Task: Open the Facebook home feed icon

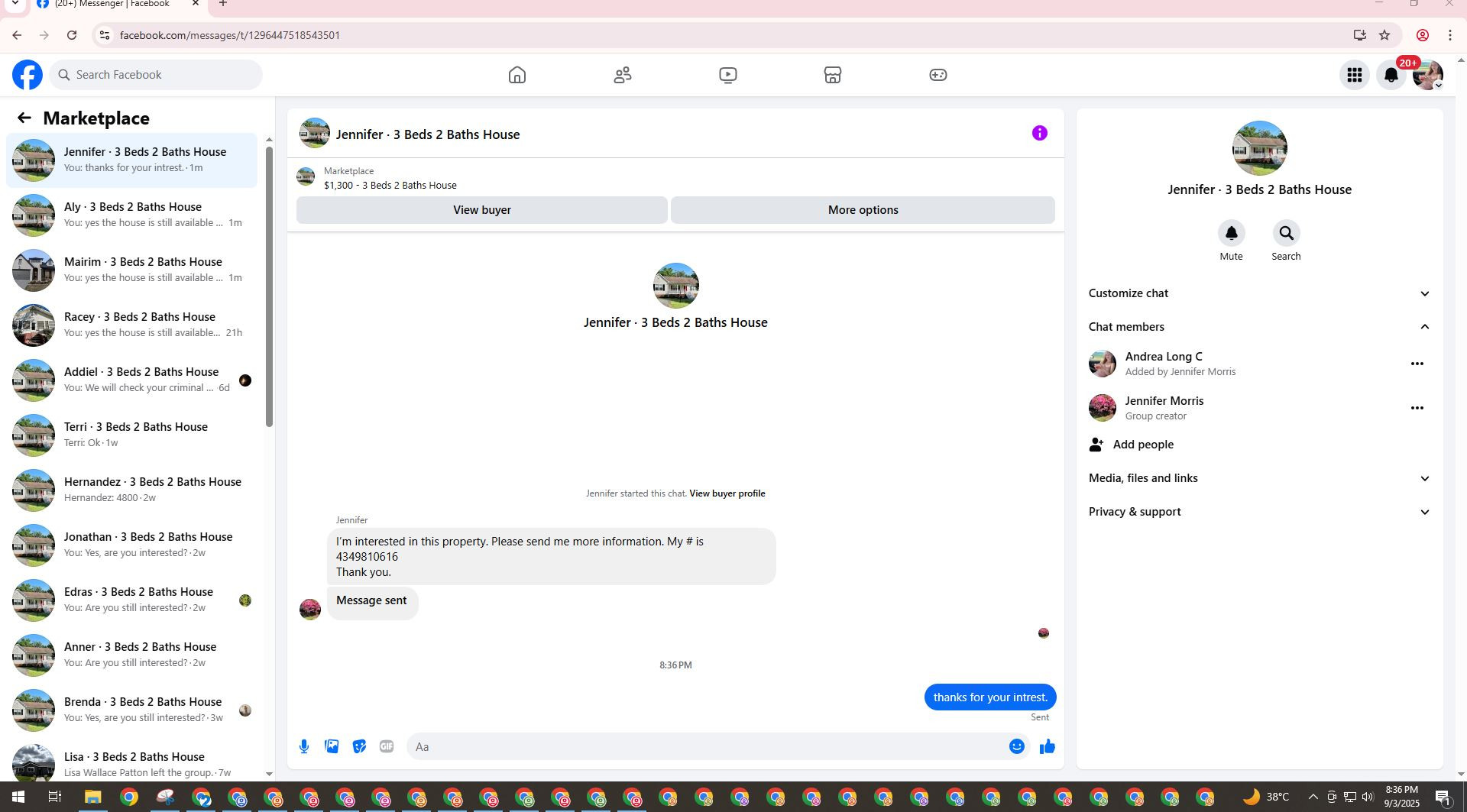Action: 517,75
